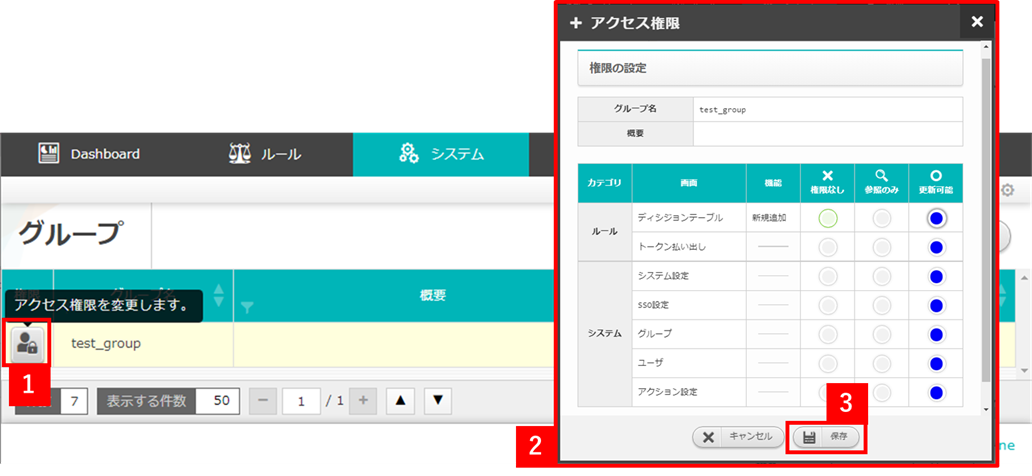Open access permissions for test_group
This screenshot has width=1032, height=476.
point(28,342)
